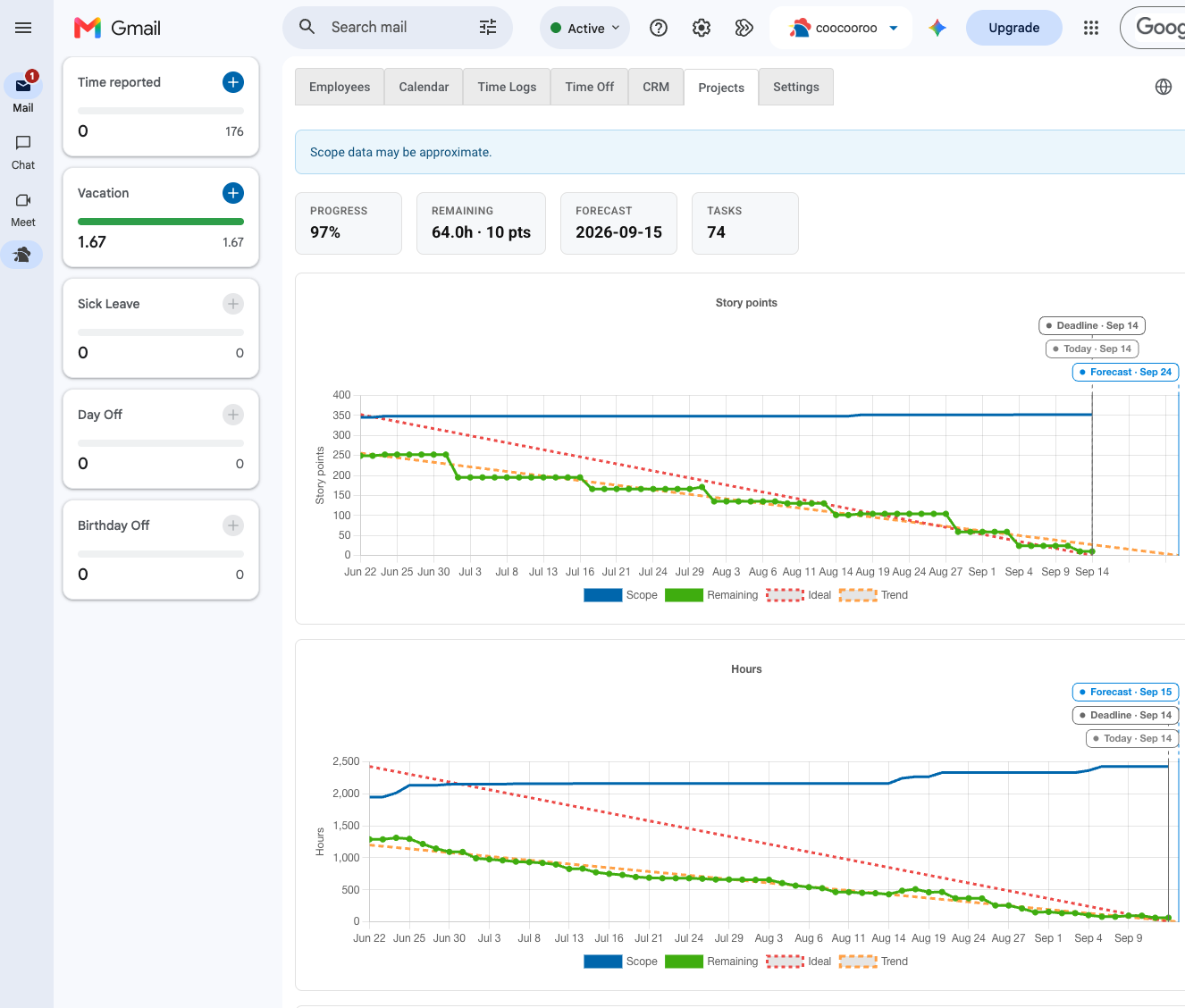Open the Support help icon
Screen dimensions: 1185x1008
659,28
